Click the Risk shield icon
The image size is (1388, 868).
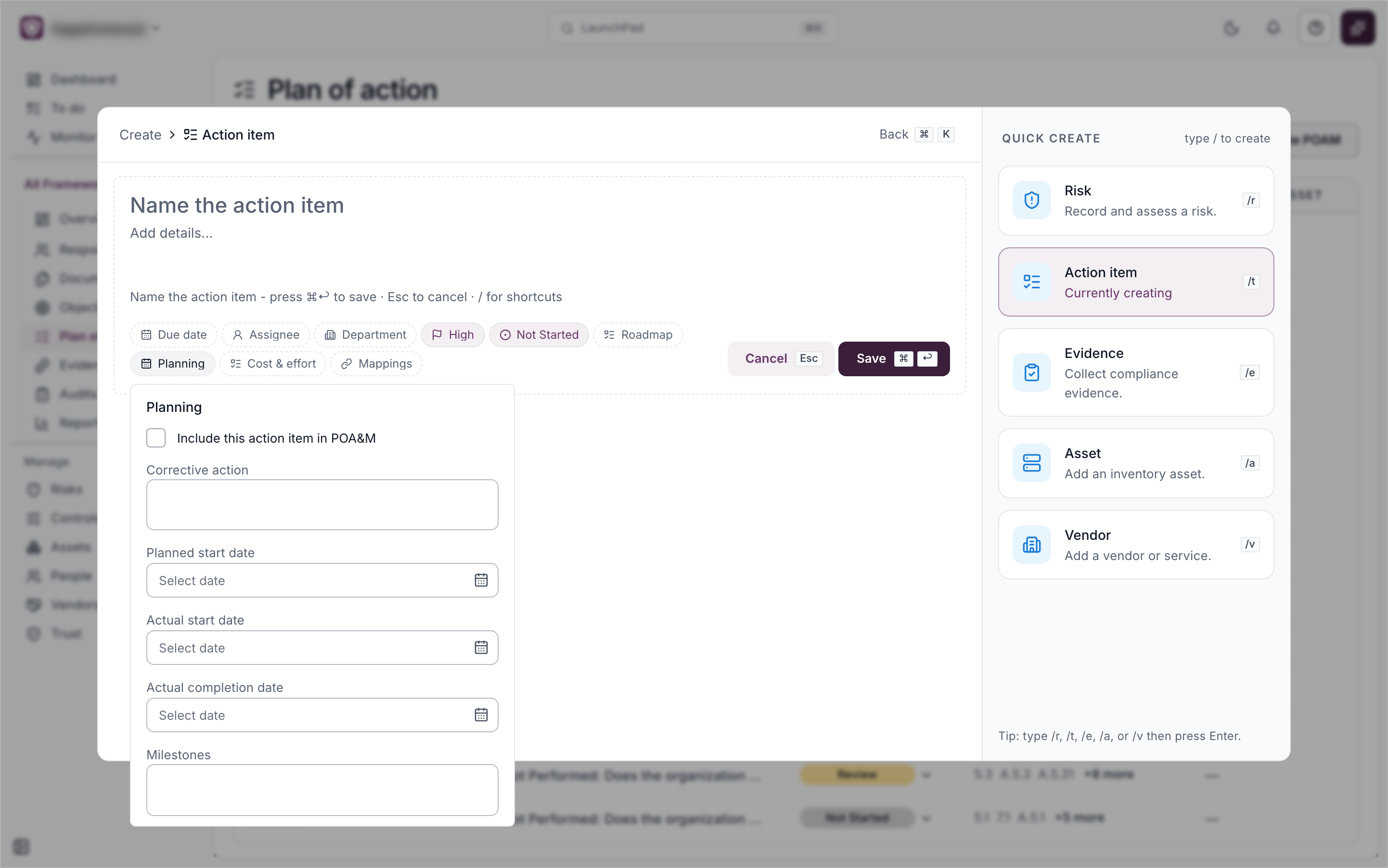point(1031,200)
